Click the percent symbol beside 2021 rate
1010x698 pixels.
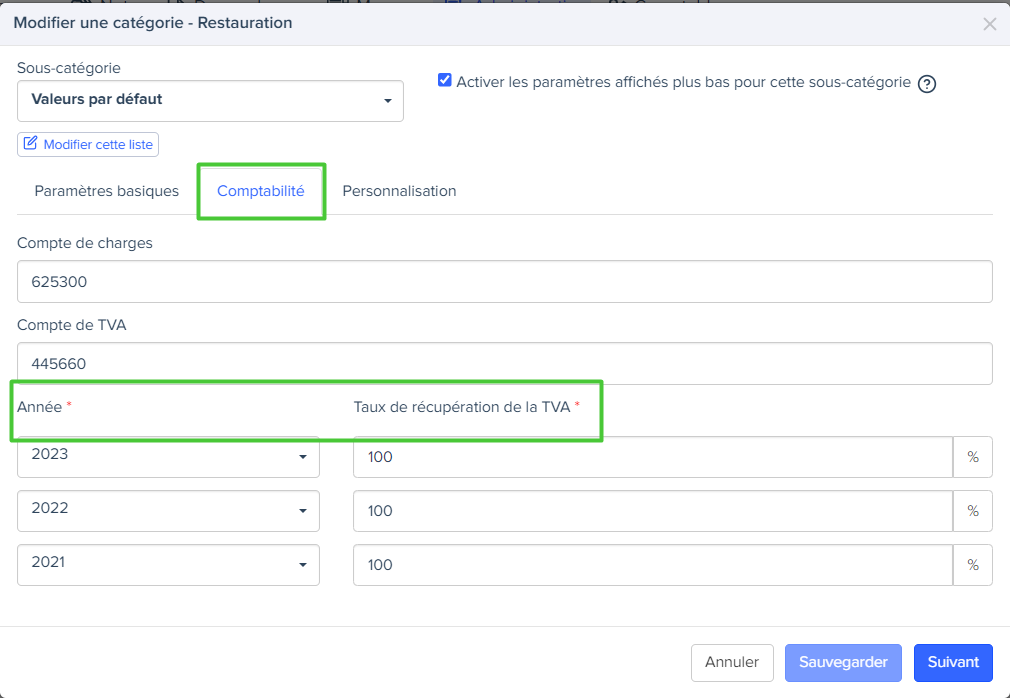click(972, 565)
